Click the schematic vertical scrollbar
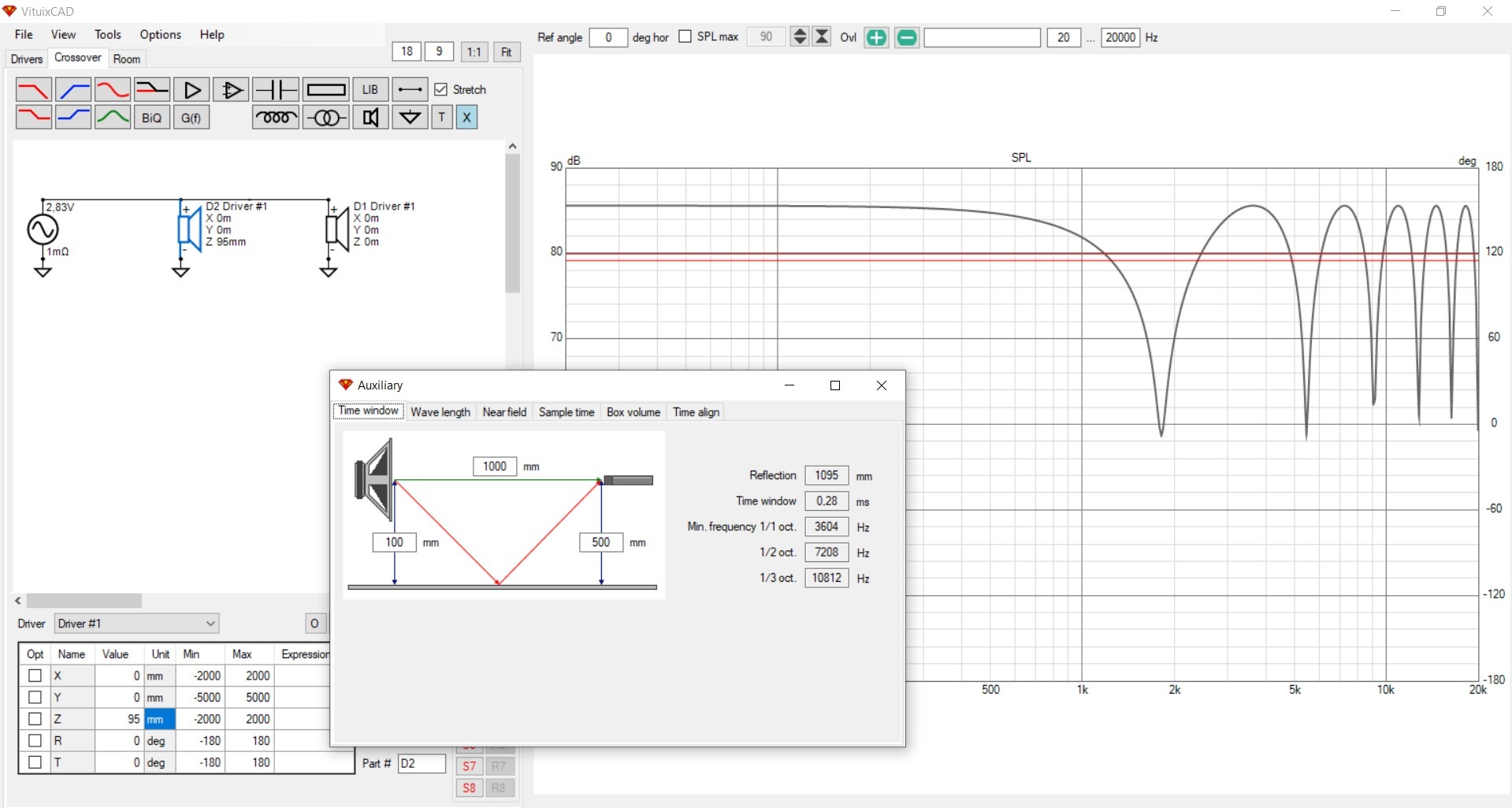 click(513, 223)
